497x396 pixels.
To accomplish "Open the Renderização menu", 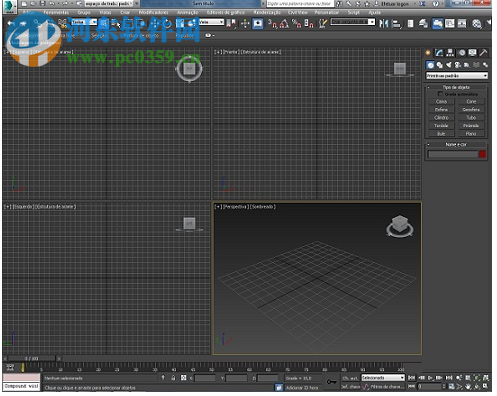I will [267, 12].
